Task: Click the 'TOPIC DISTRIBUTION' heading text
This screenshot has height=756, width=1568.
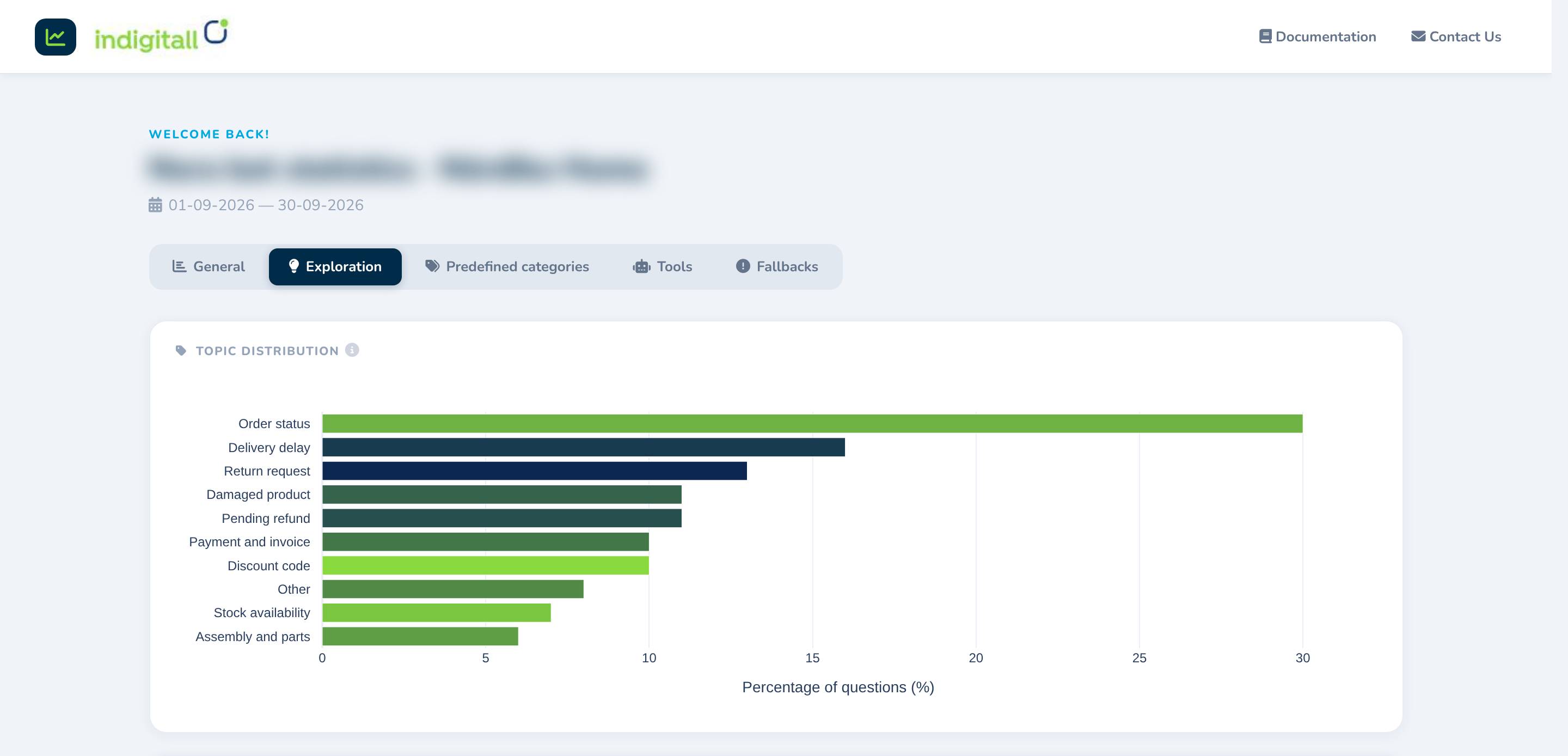Action: (267, 351)
